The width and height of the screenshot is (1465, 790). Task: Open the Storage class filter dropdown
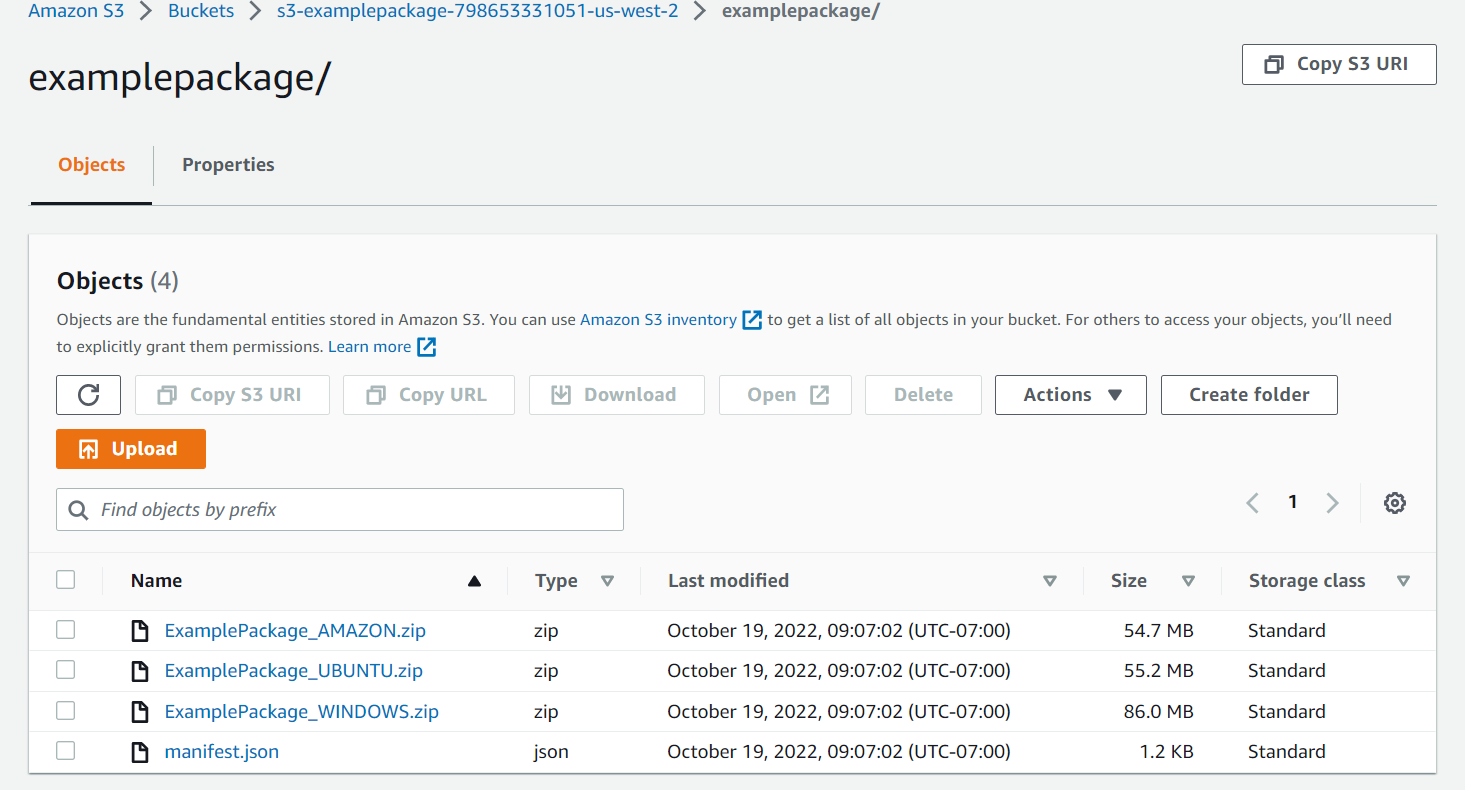(1404, 580)
